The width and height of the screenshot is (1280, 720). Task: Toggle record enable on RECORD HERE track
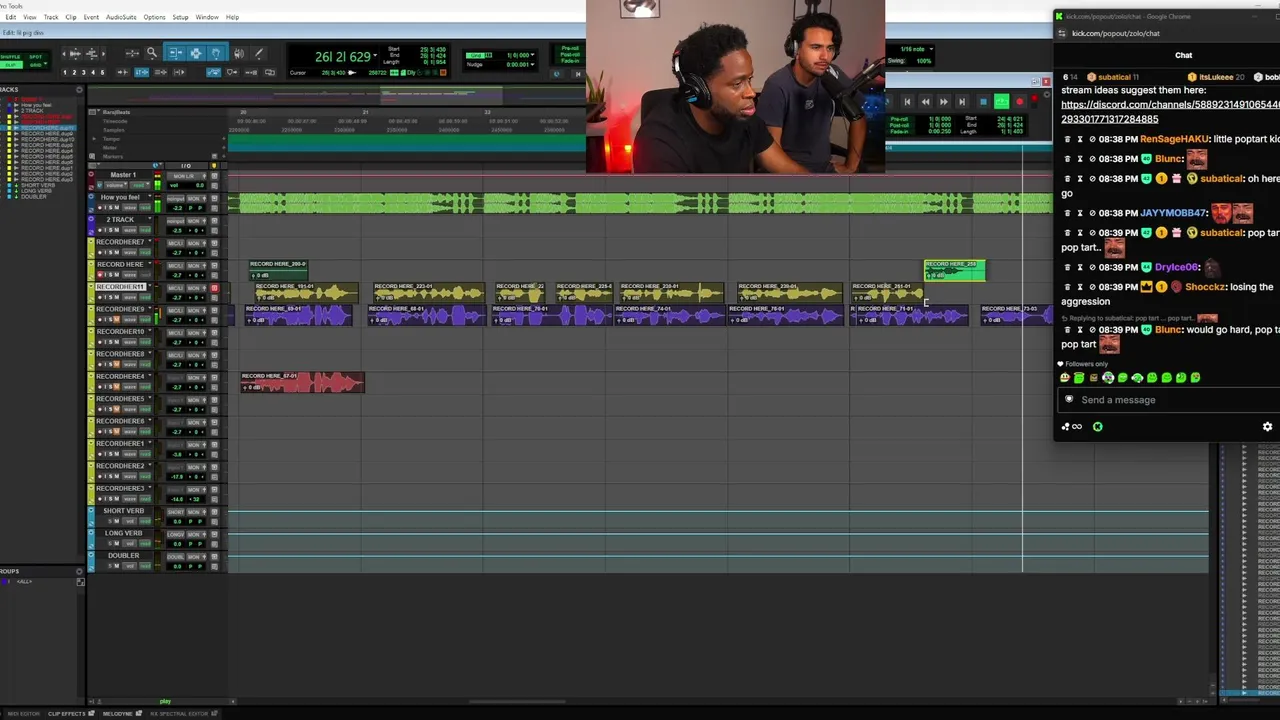click(x=101, y=275)
